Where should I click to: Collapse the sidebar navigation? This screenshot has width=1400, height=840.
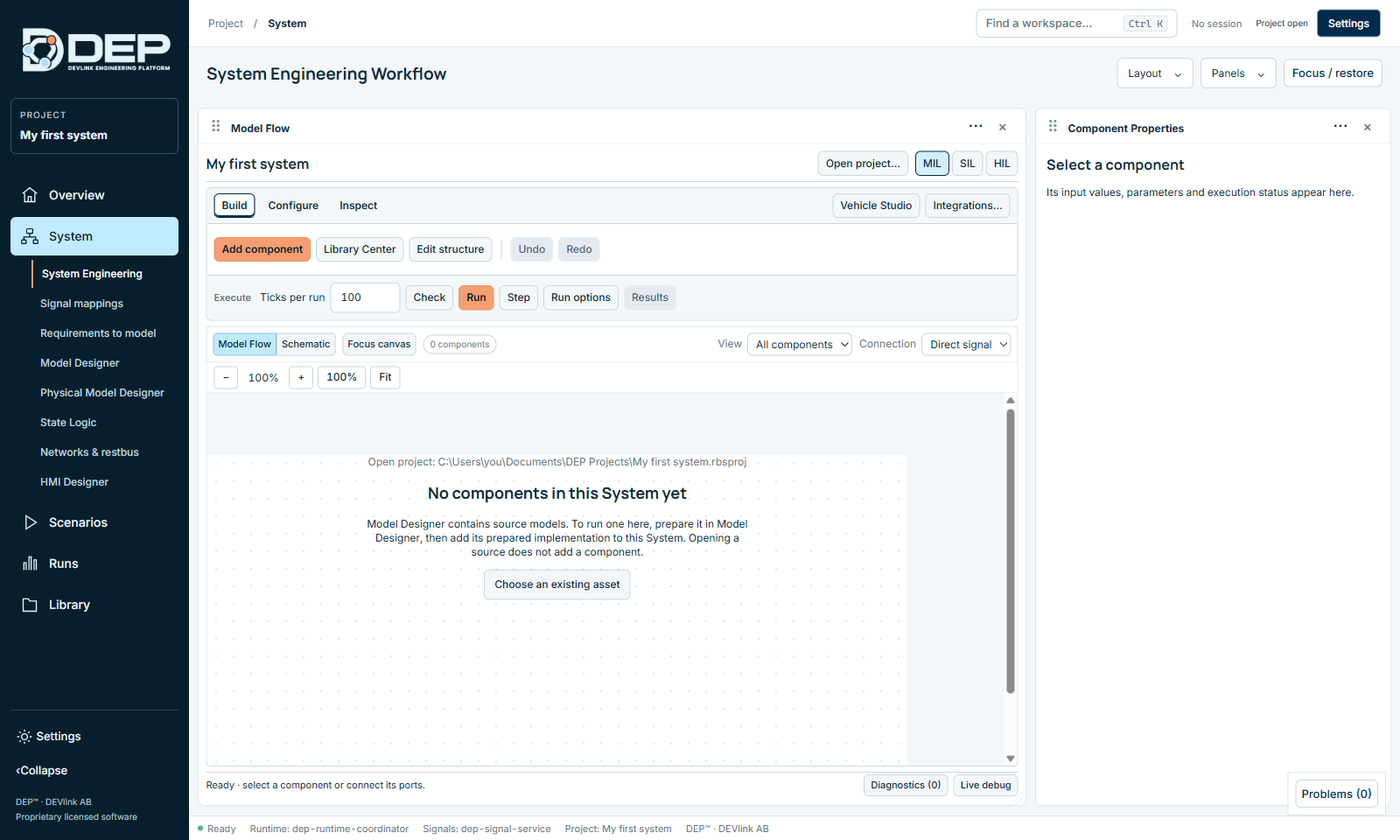[x=42, y=771]
